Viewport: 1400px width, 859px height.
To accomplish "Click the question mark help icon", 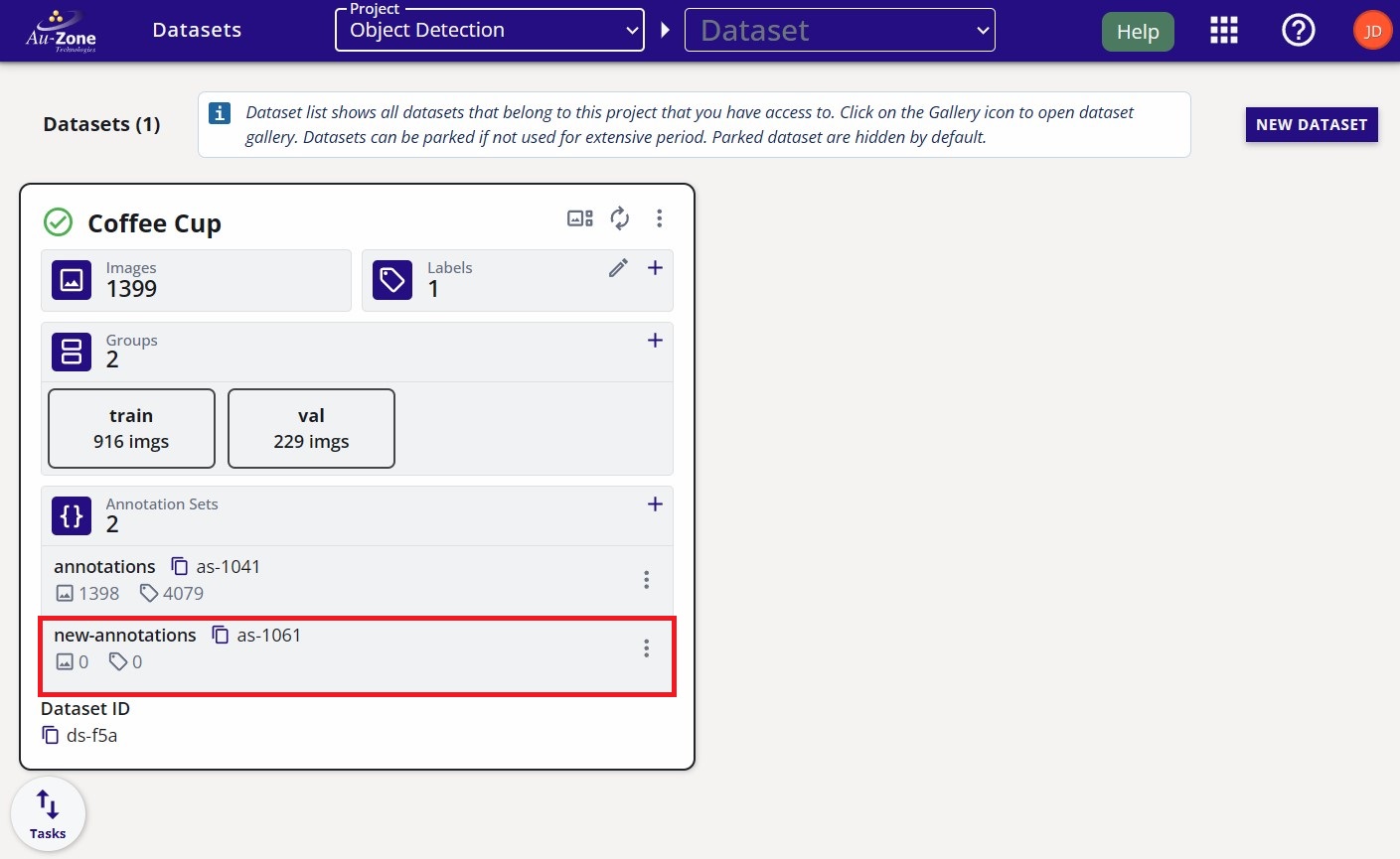I will [1298, 30].
